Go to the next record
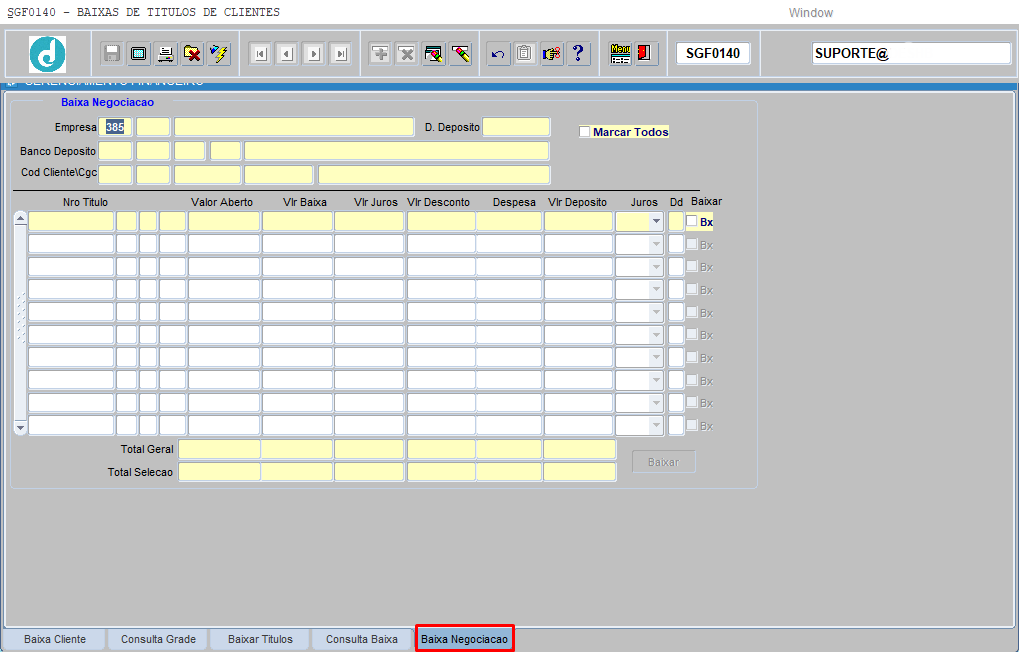The image size is (1019, 652). coord(313,54)
